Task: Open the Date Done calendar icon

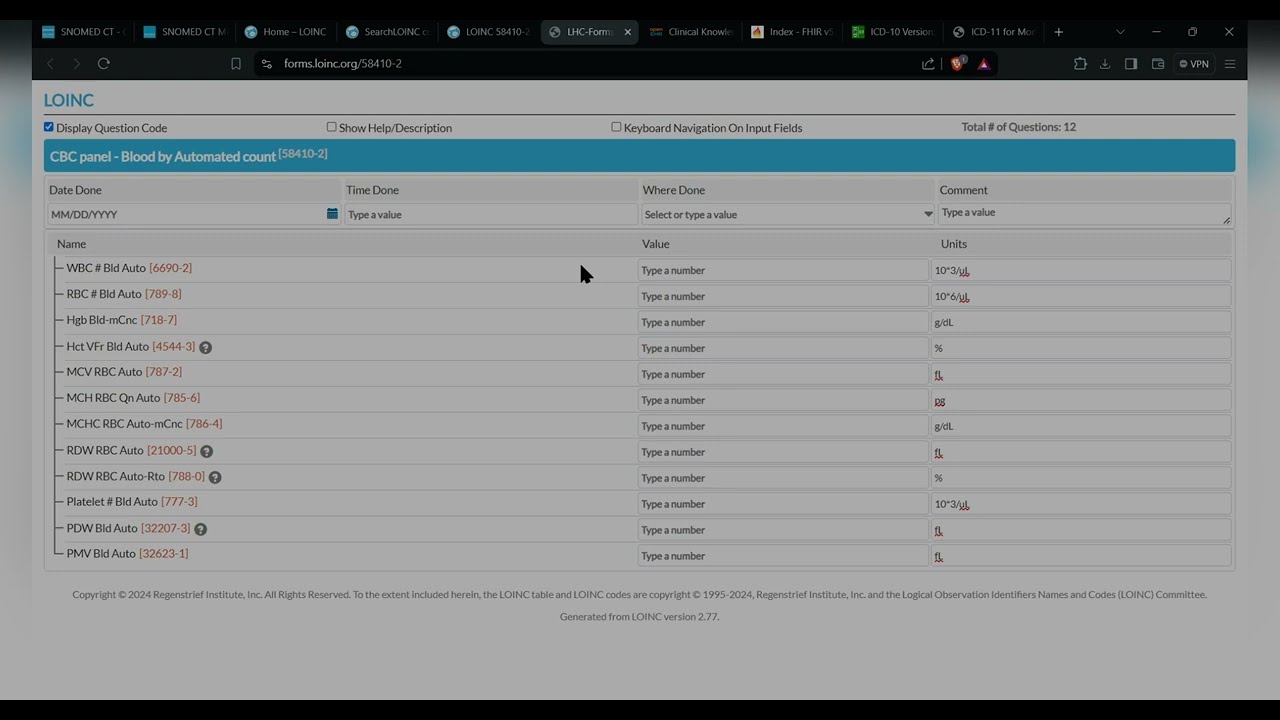Action: [332, 214]
